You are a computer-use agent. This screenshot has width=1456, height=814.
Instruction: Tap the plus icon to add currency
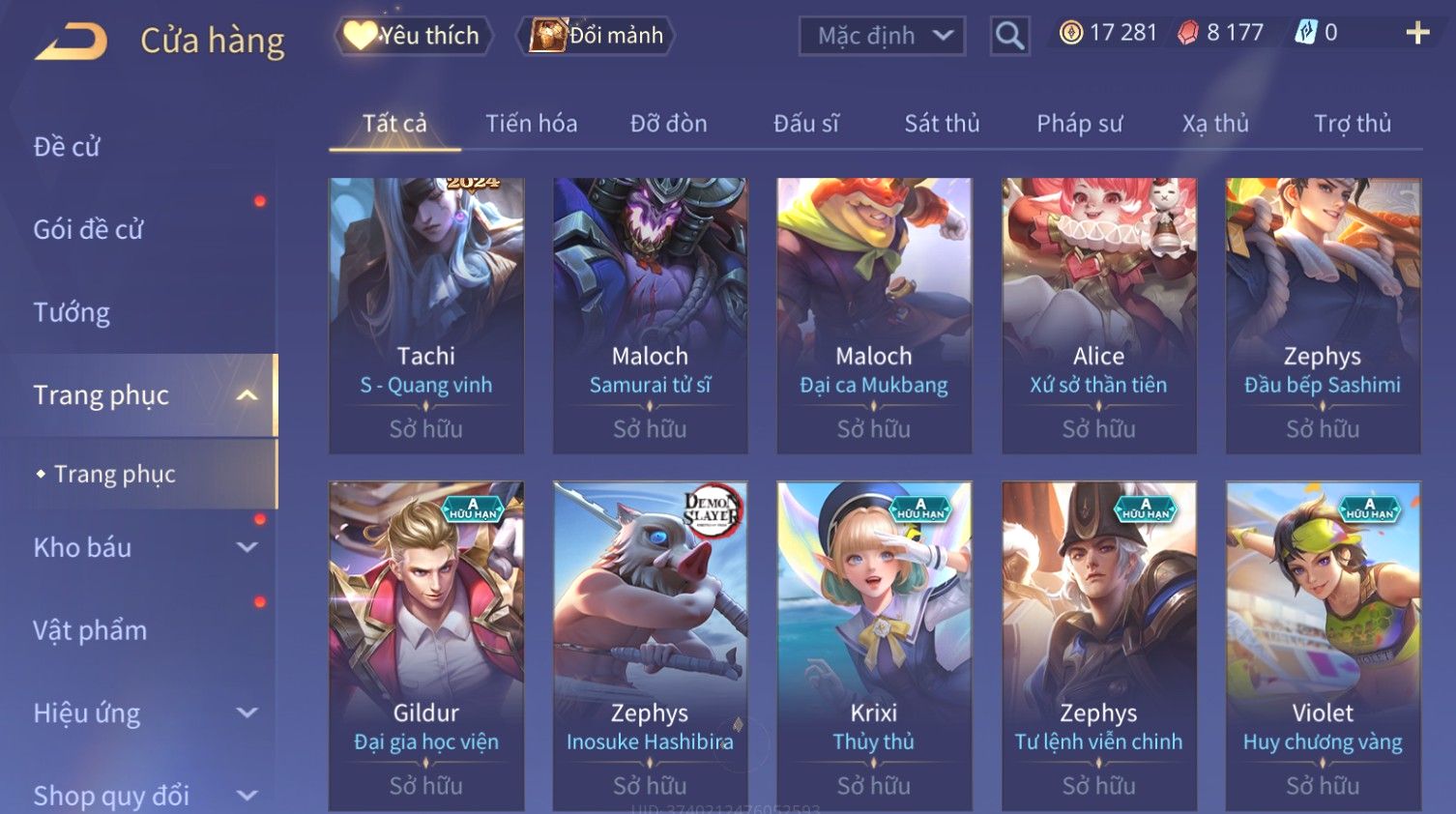pyautogui.click(x=1417, y=33)
